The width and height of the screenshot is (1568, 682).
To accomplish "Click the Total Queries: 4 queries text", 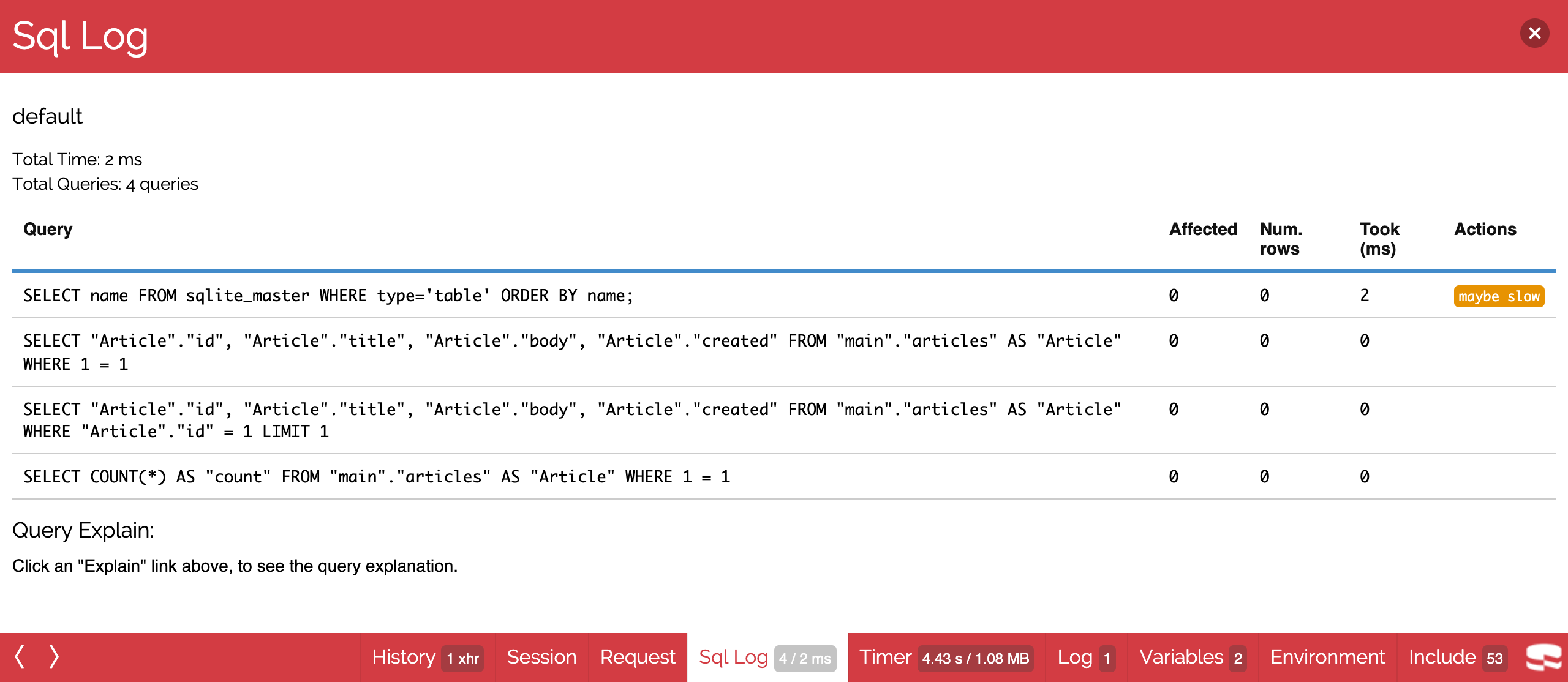I will (x=105, y=184).
